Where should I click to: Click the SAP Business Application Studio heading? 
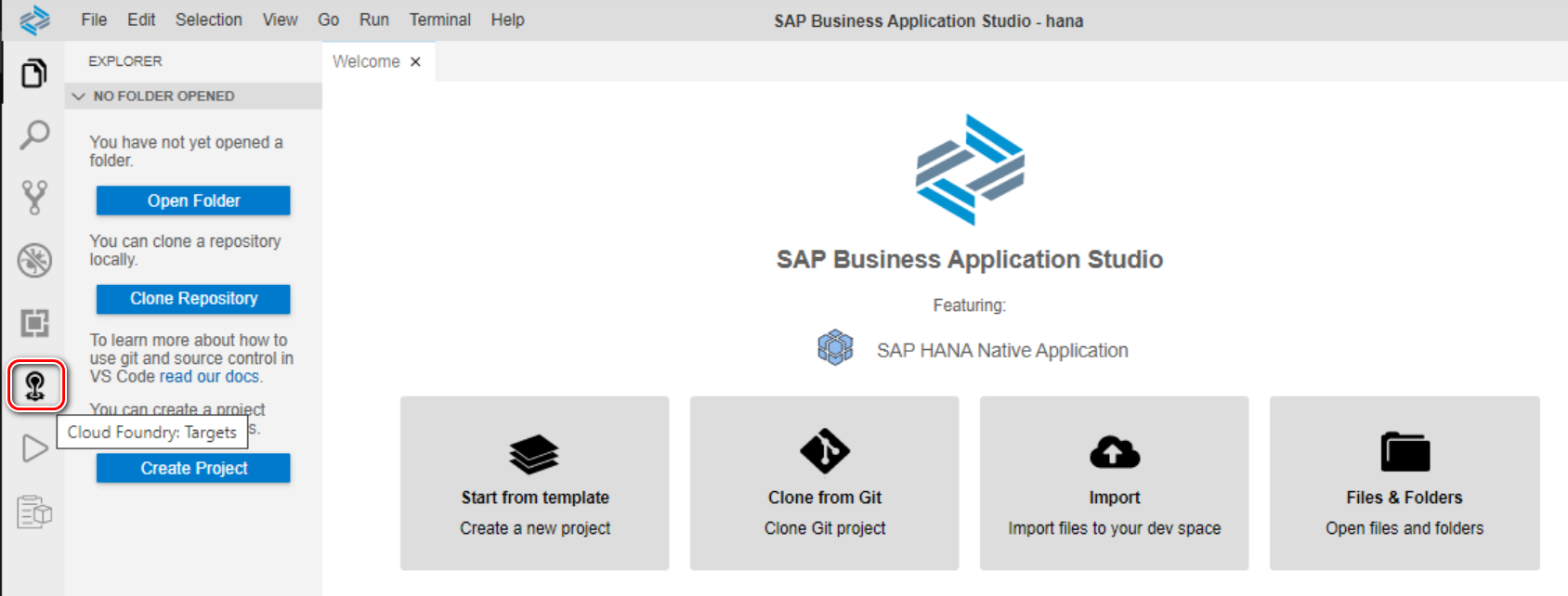(970, 259)
